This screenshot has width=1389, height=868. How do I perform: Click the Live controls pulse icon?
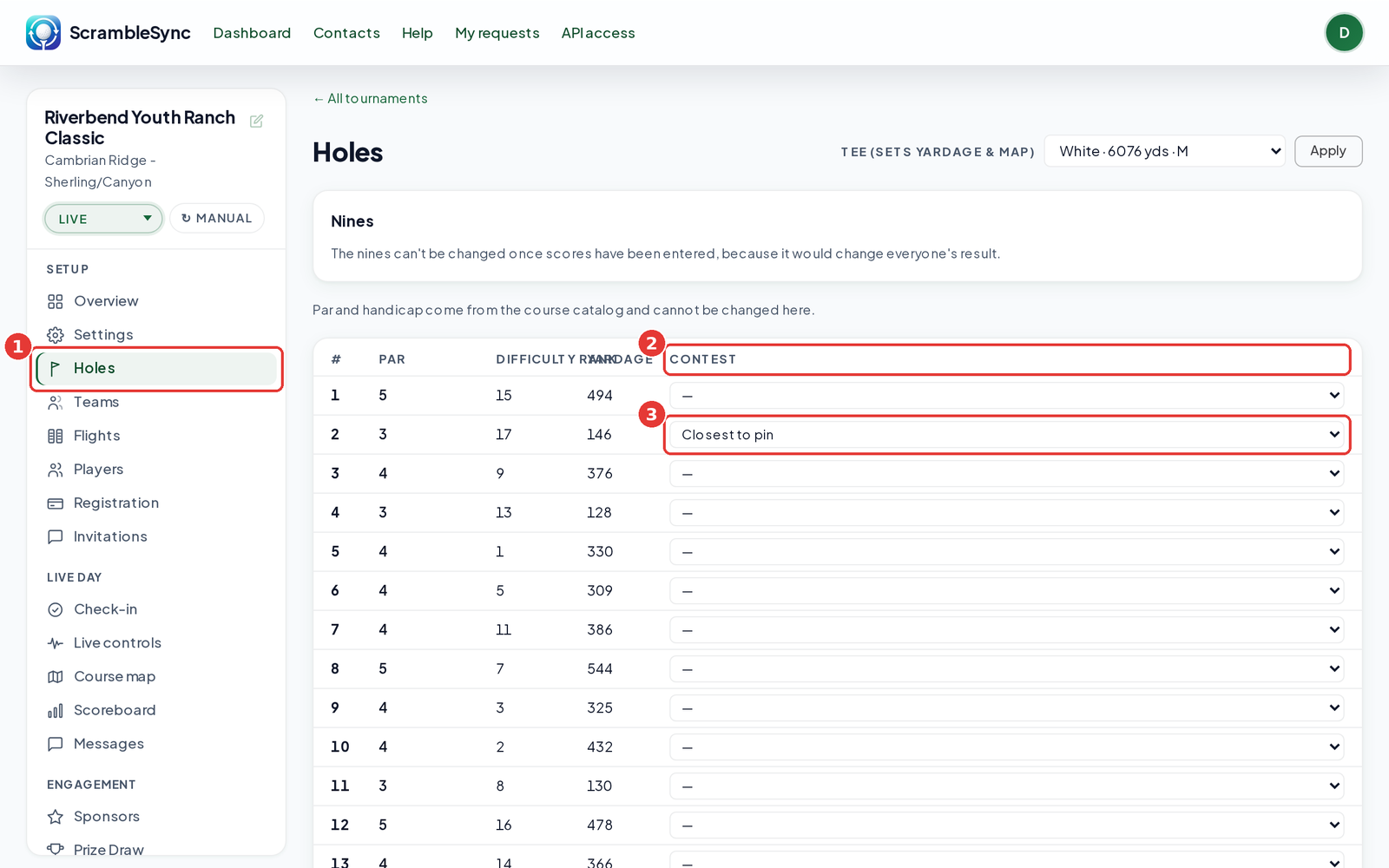tap(56, 643)
